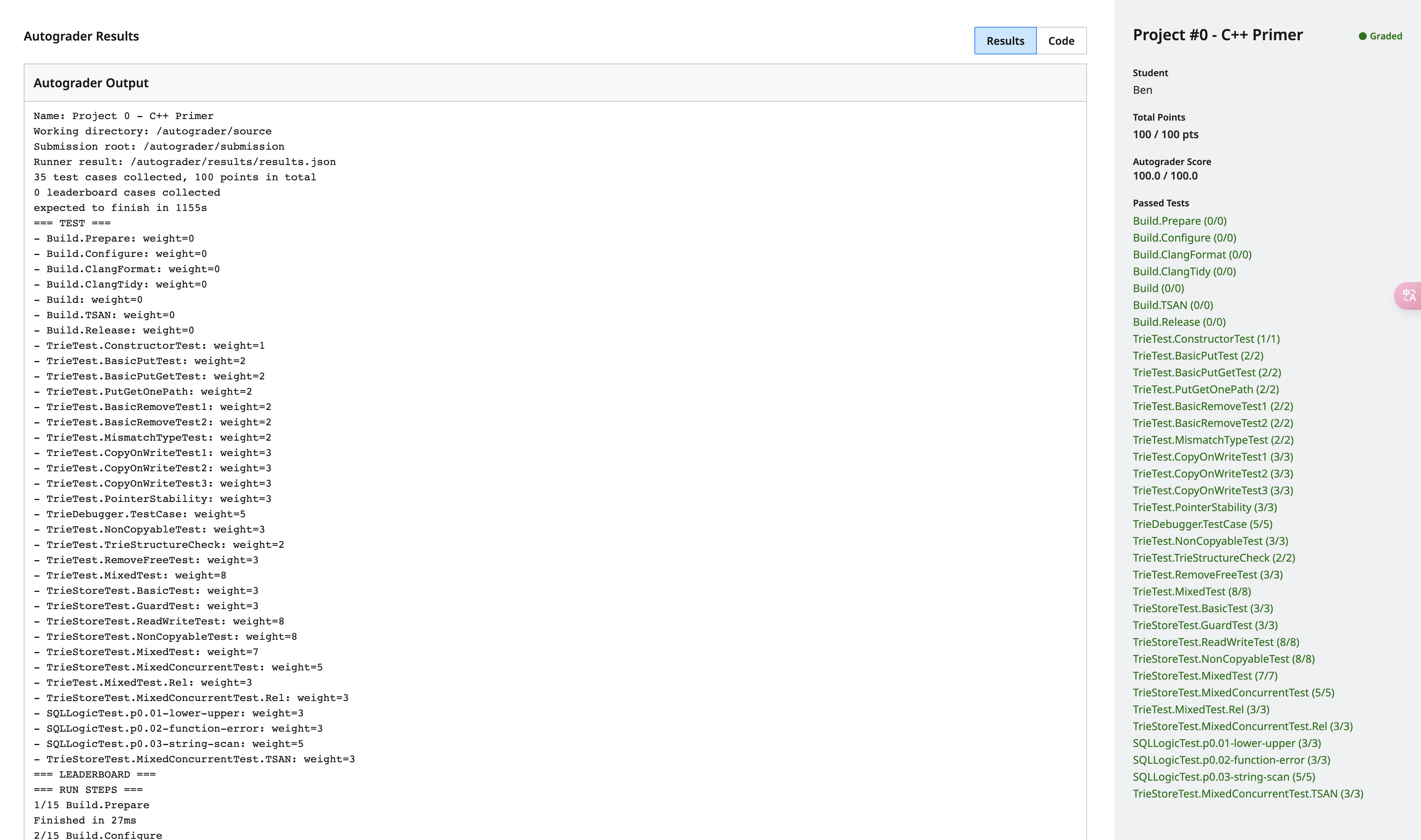This screenshot has height=840, width=1421.
Task: Open Build.TSAN (0/0) test link
Action: [1172, 305]
